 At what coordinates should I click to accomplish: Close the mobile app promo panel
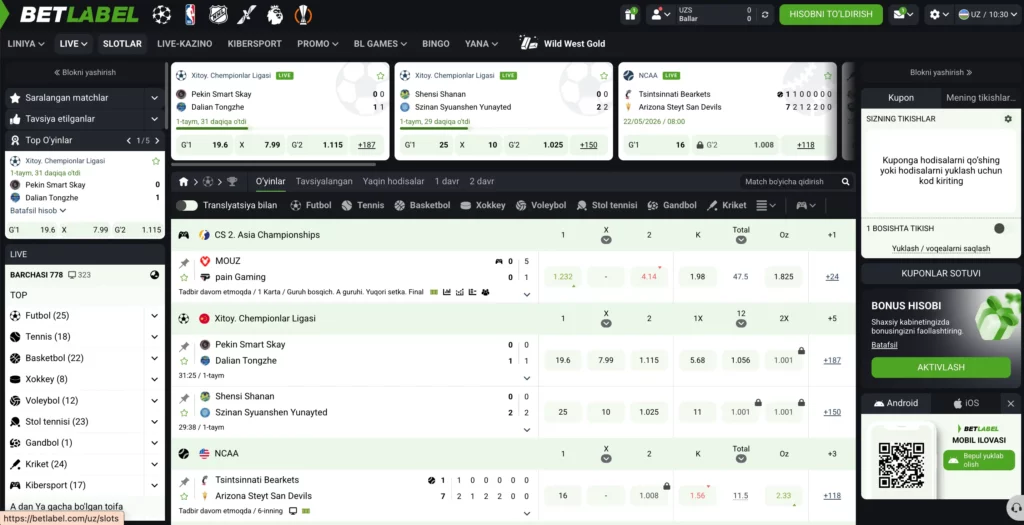click(x=1010, y=404)
